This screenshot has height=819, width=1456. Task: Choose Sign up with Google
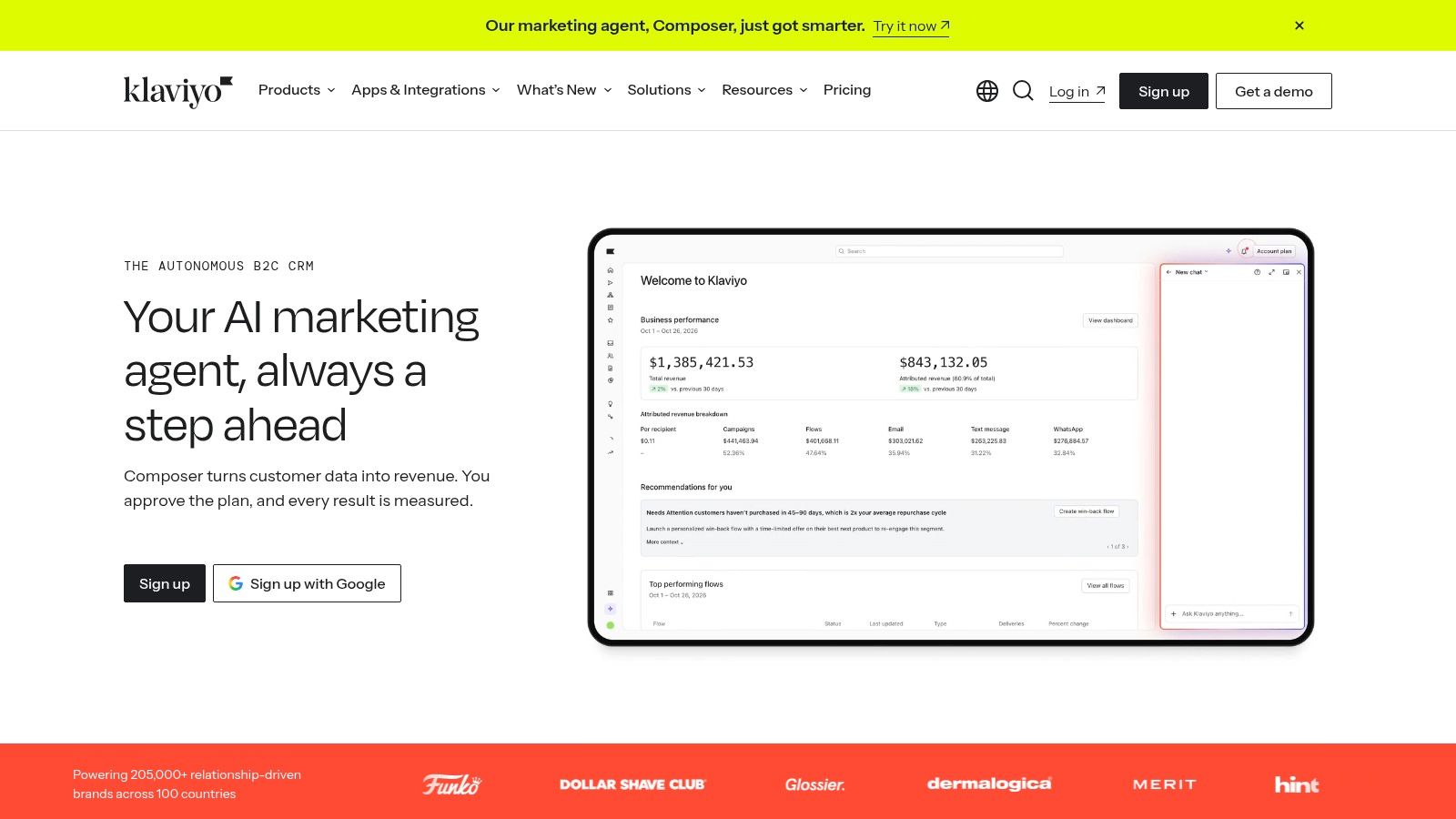(307, 583)
